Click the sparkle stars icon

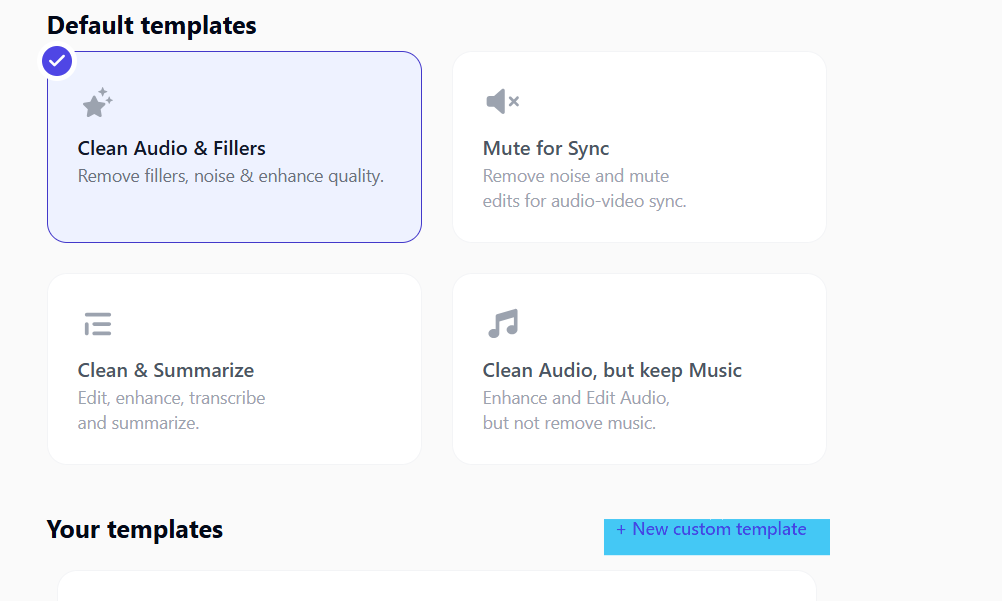coord(97,103)
